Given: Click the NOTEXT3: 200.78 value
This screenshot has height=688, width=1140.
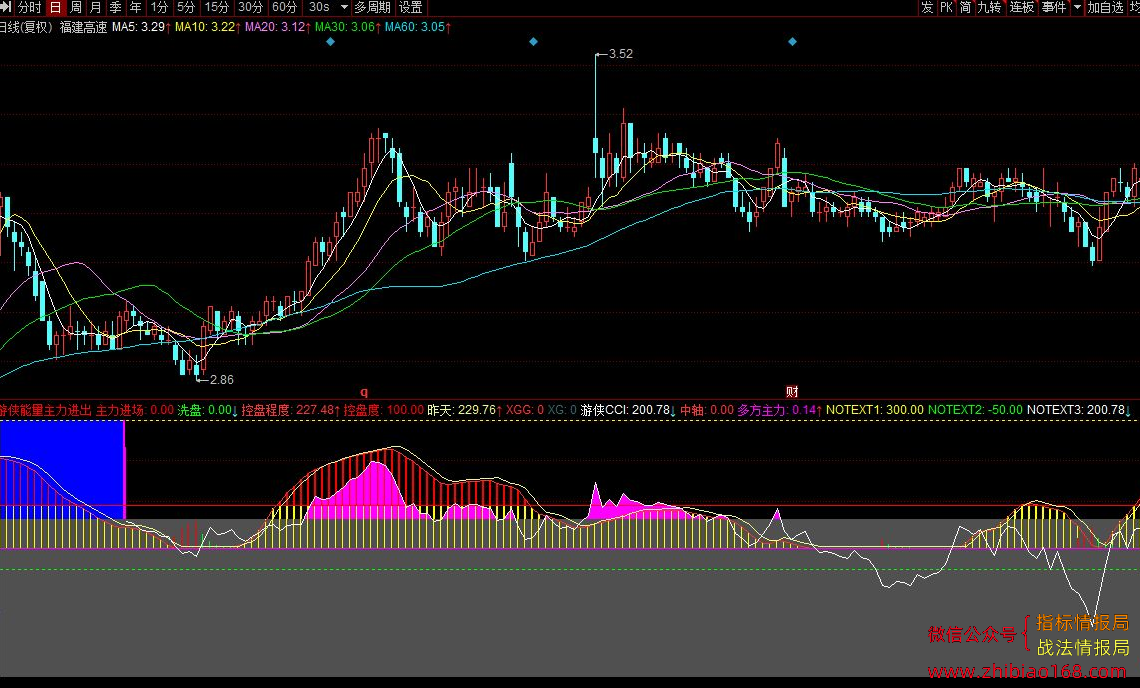Looking at the screenshot, I should [1079, 410].
